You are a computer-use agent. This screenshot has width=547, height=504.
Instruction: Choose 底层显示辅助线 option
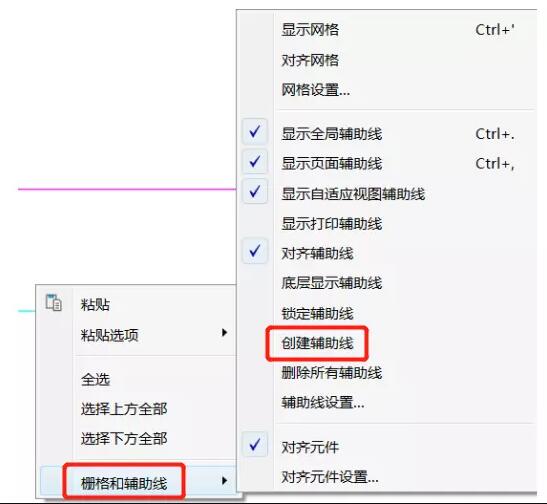(332, 283)
